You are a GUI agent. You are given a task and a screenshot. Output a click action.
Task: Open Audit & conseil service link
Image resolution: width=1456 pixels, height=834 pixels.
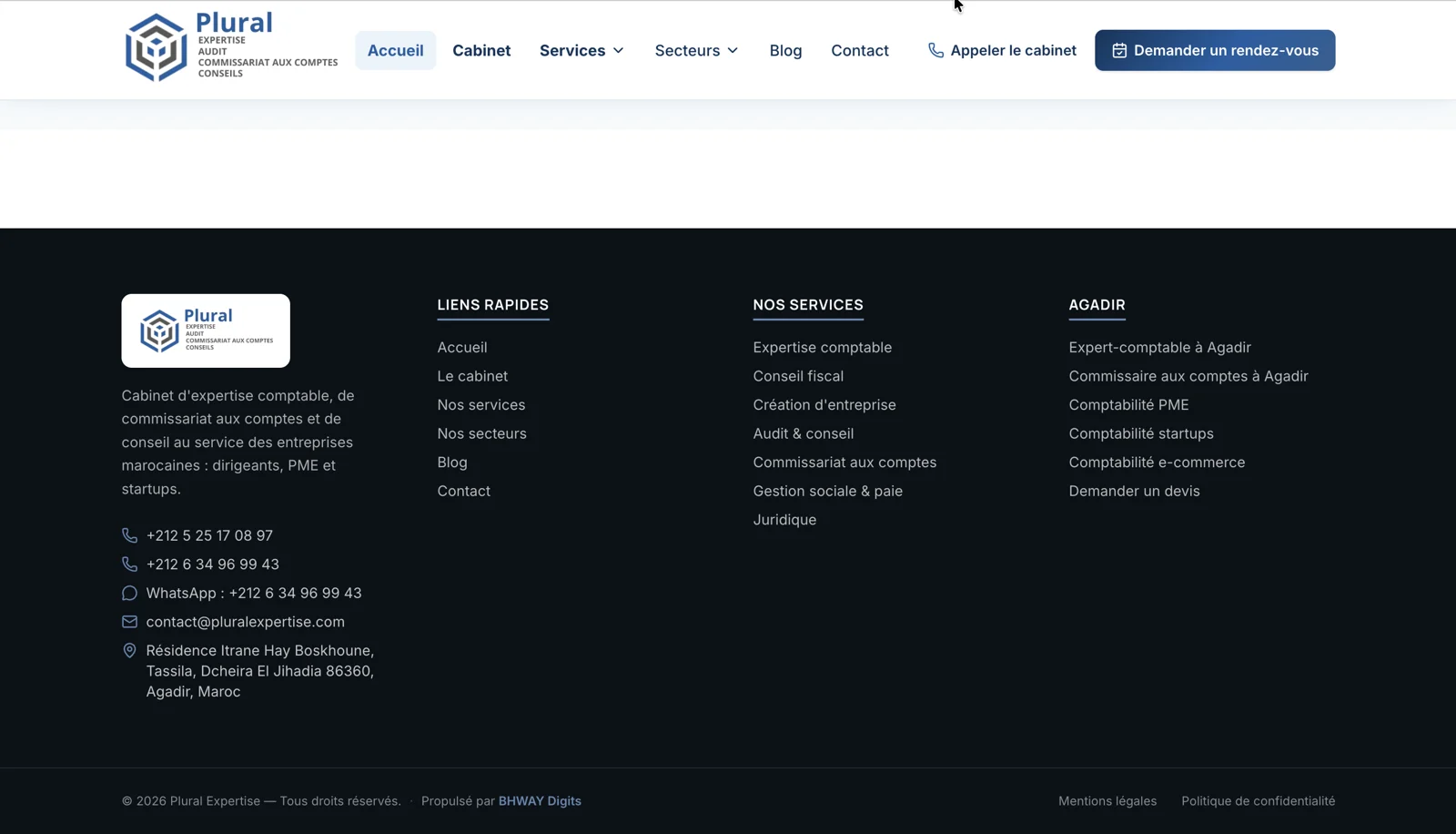coord(804,433)
